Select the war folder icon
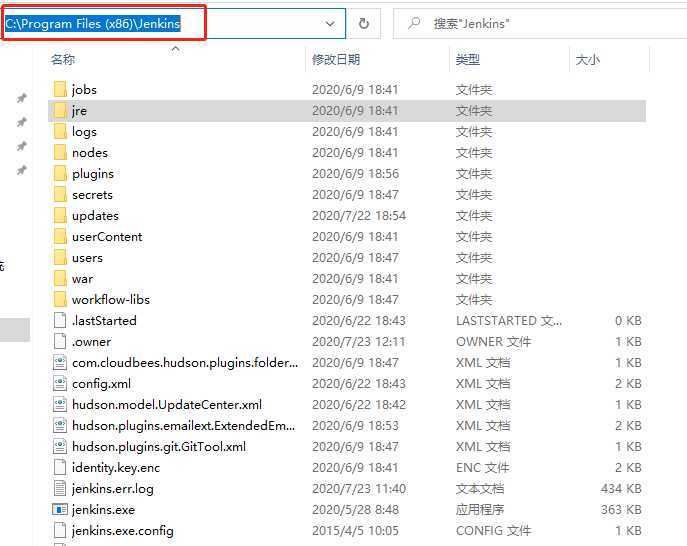This screenshot has height=546, width=687. point(60,279)
